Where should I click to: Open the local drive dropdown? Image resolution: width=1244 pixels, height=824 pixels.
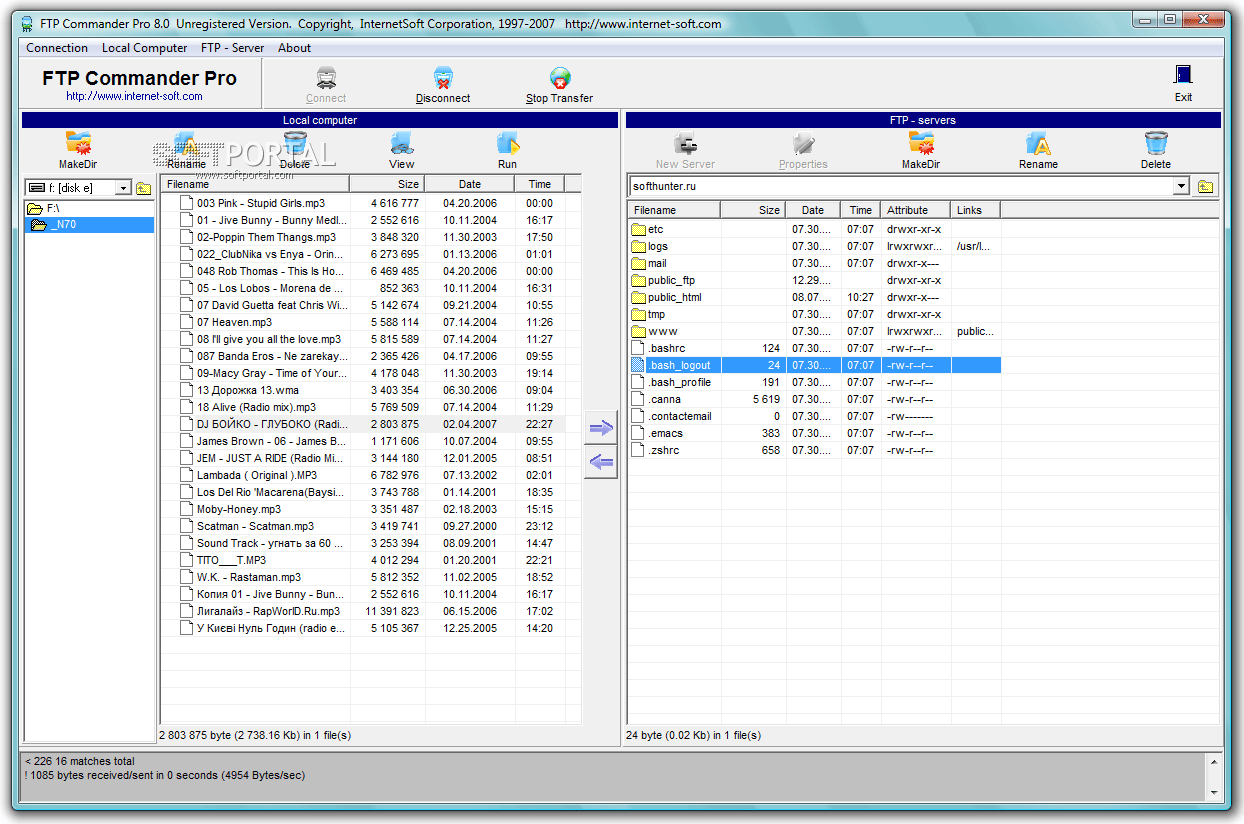tap(124, 188)
